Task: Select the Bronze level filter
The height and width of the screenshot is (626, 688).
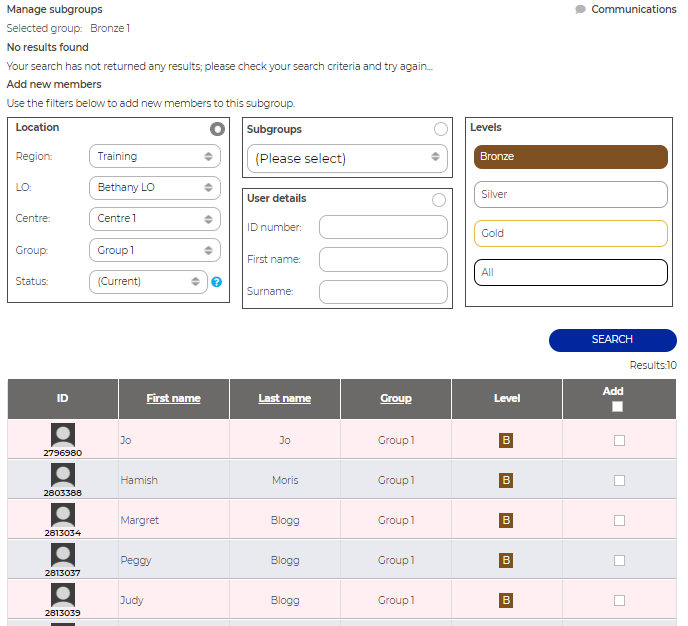Action: click(570, 157)
